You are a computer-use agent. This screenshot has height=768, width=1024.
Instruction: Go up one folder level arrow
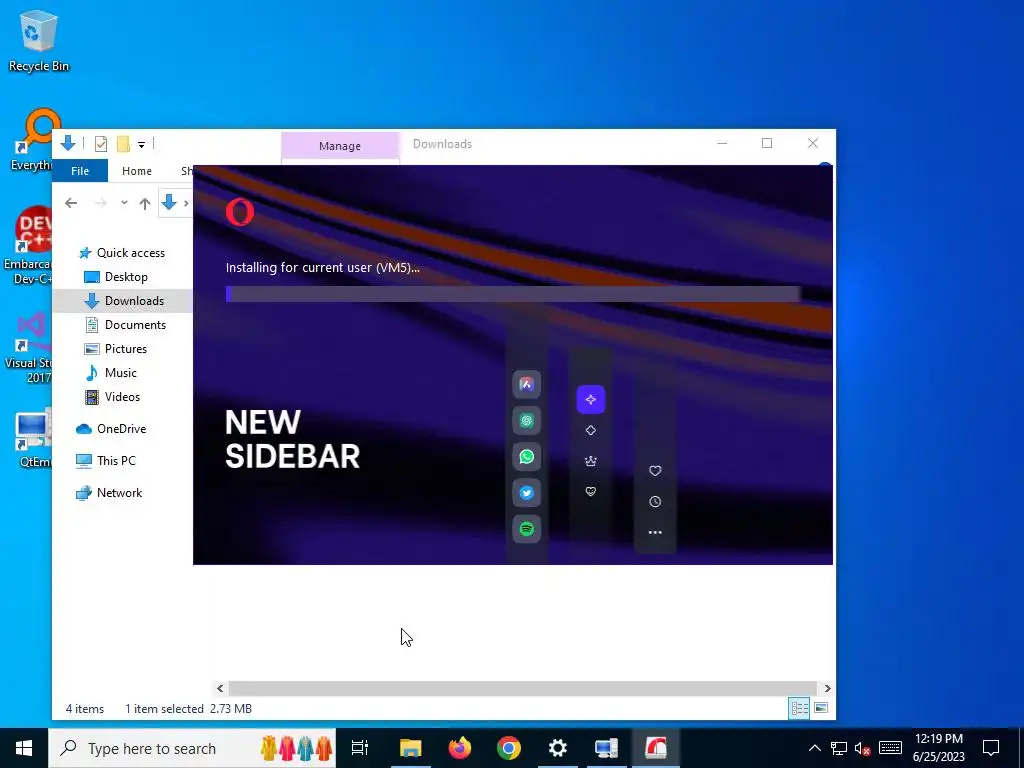145,203
